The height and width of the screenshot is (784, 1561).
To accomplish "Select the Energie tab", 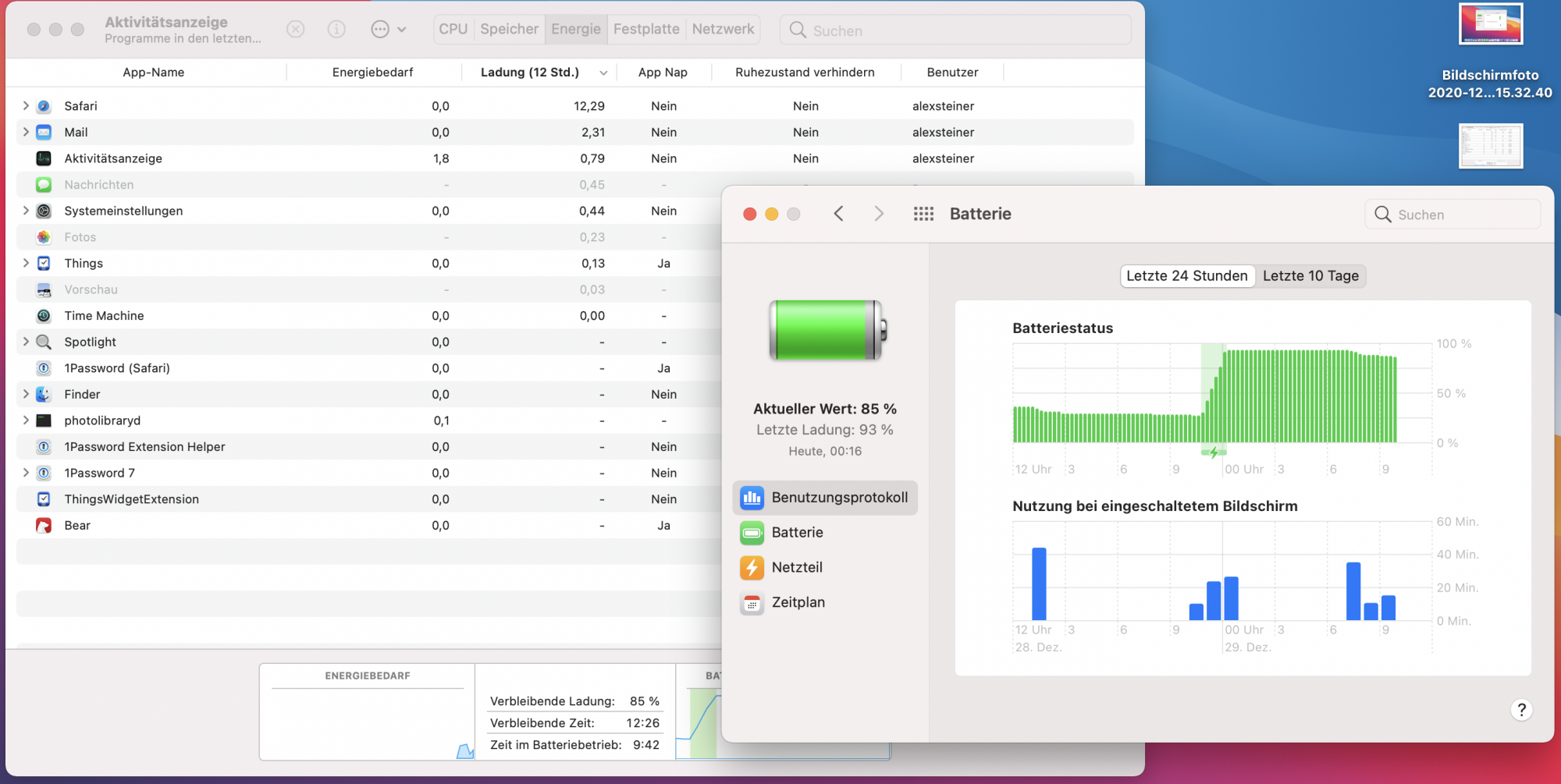I will point(576,30).
